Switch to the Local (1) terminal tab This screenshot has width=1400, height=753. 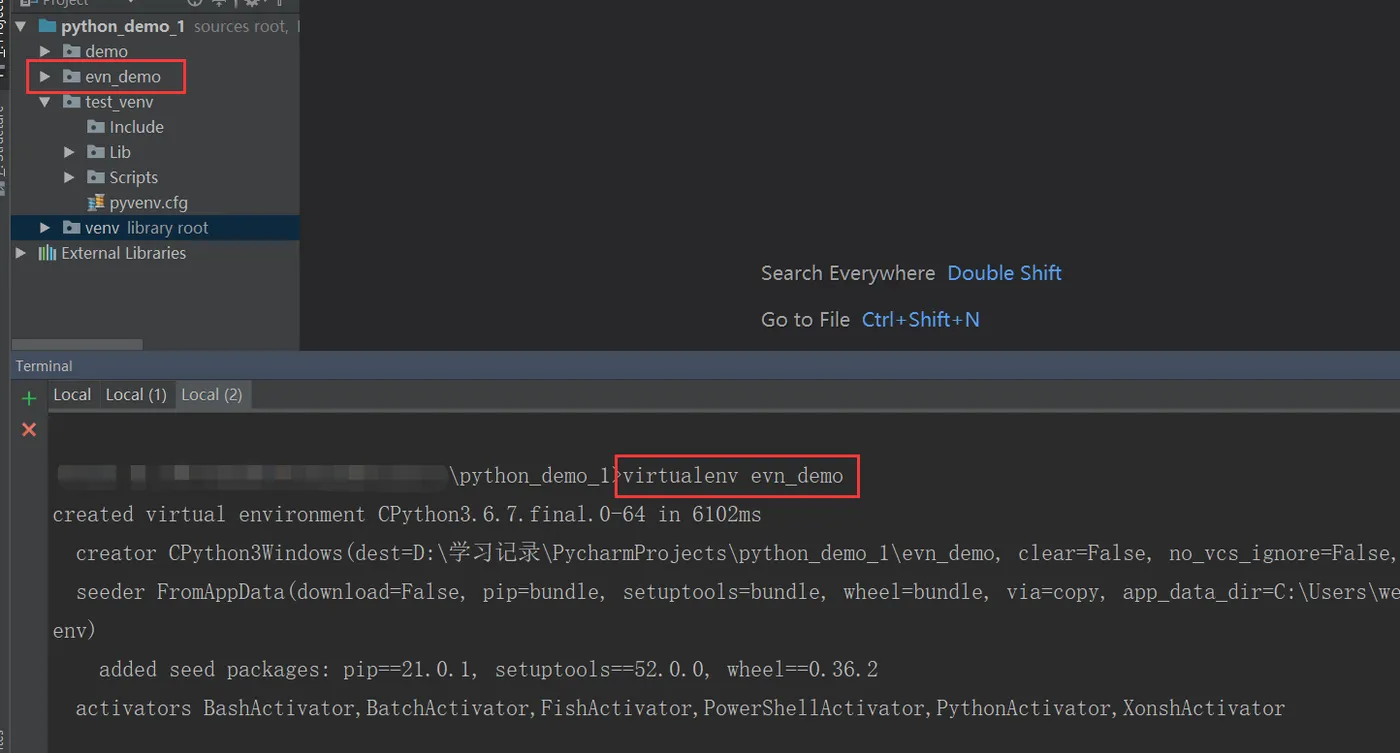[x=136, y=395]
